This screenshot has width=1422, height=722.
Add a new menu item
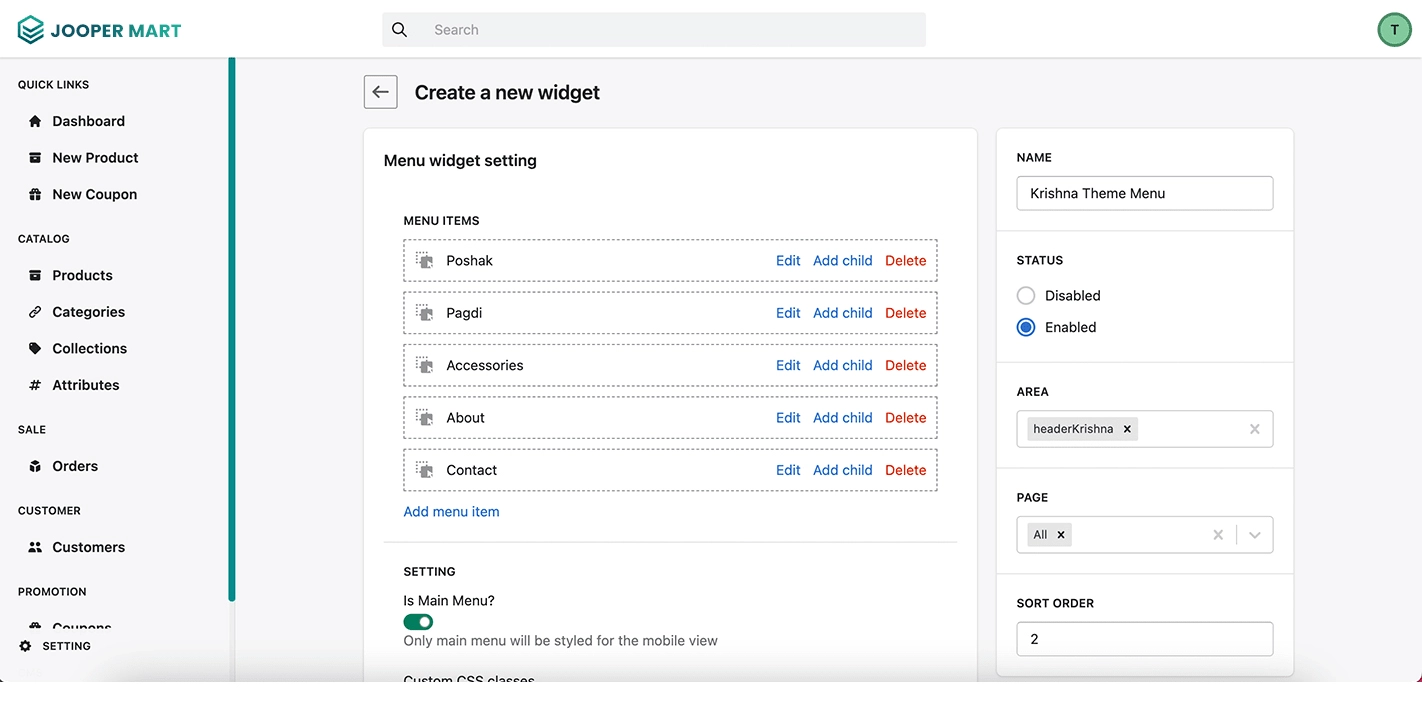click(x=451, y=511)
